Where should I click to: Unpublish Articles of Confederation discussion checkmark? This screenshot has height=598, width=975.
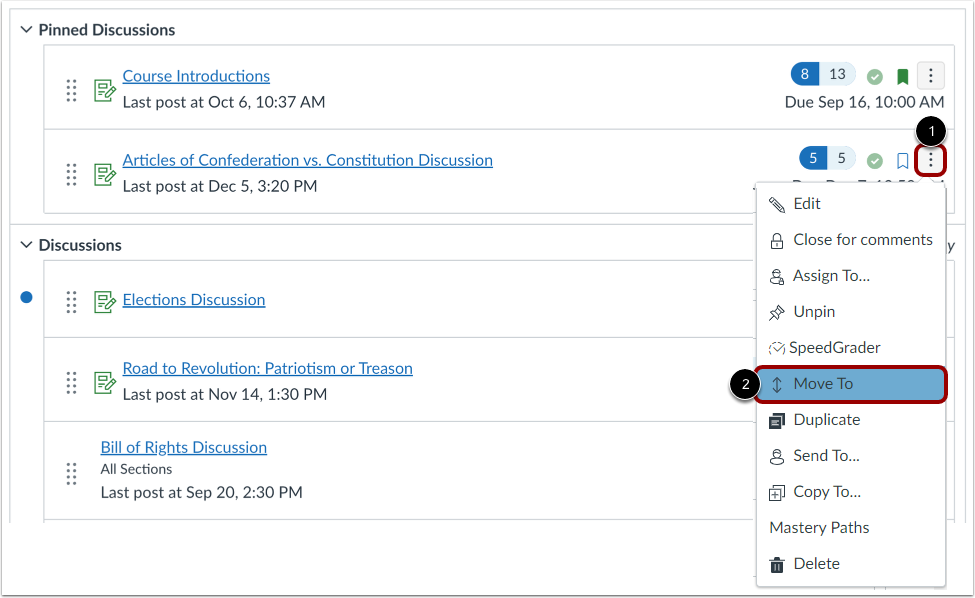pos(874,161)
